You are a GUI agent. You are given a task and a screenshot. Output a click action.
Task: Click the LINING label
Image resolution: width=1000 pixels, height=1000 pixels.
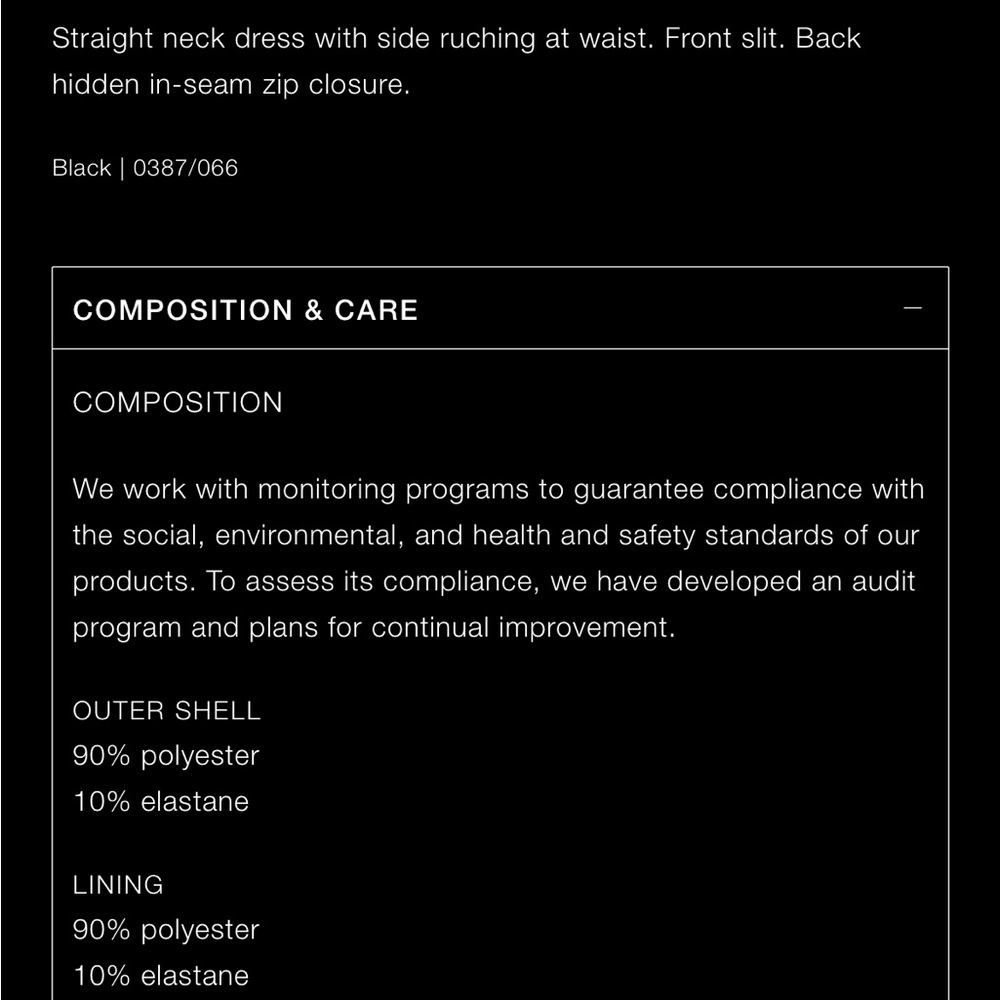[118, 885]
